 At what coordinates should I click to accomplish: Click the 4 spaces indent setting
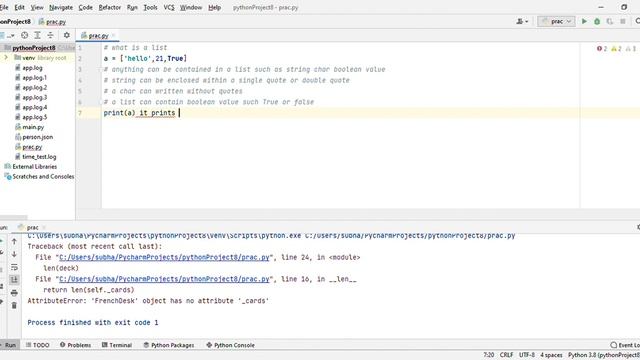pyautogui.click(x=551, y=355)
